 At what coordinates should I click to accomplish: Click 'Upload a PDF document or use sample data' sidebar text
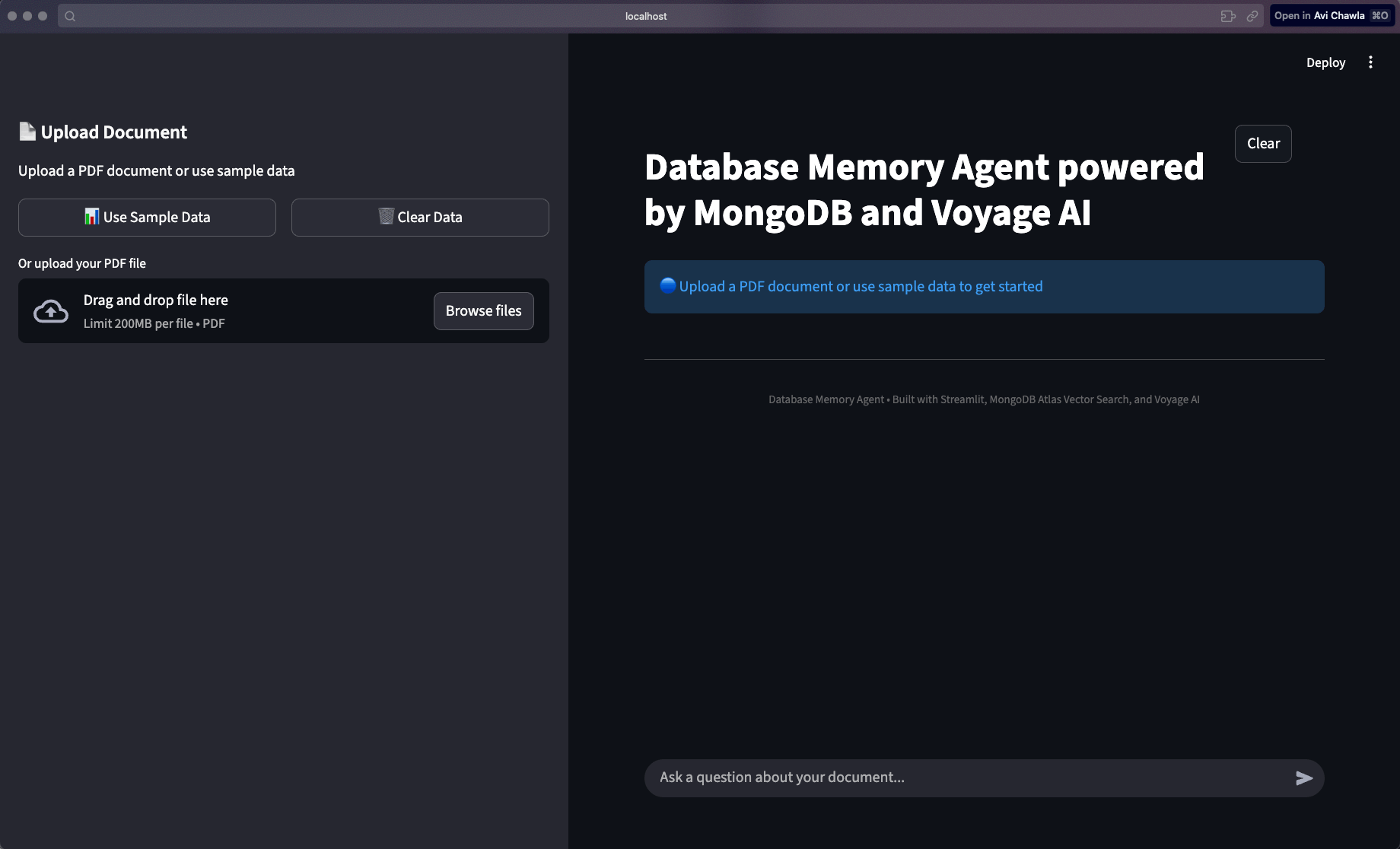tap(157, 171)
